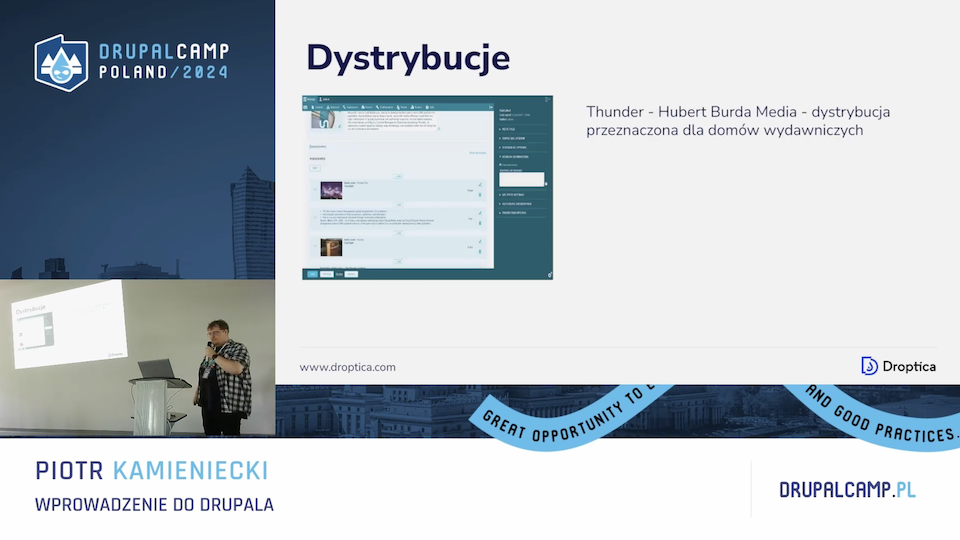Click the brown video paragraph thumbnail
Image resolution: width=960 pixels, height=540 pixels.
pyautogui.click(x=331, y=247)
